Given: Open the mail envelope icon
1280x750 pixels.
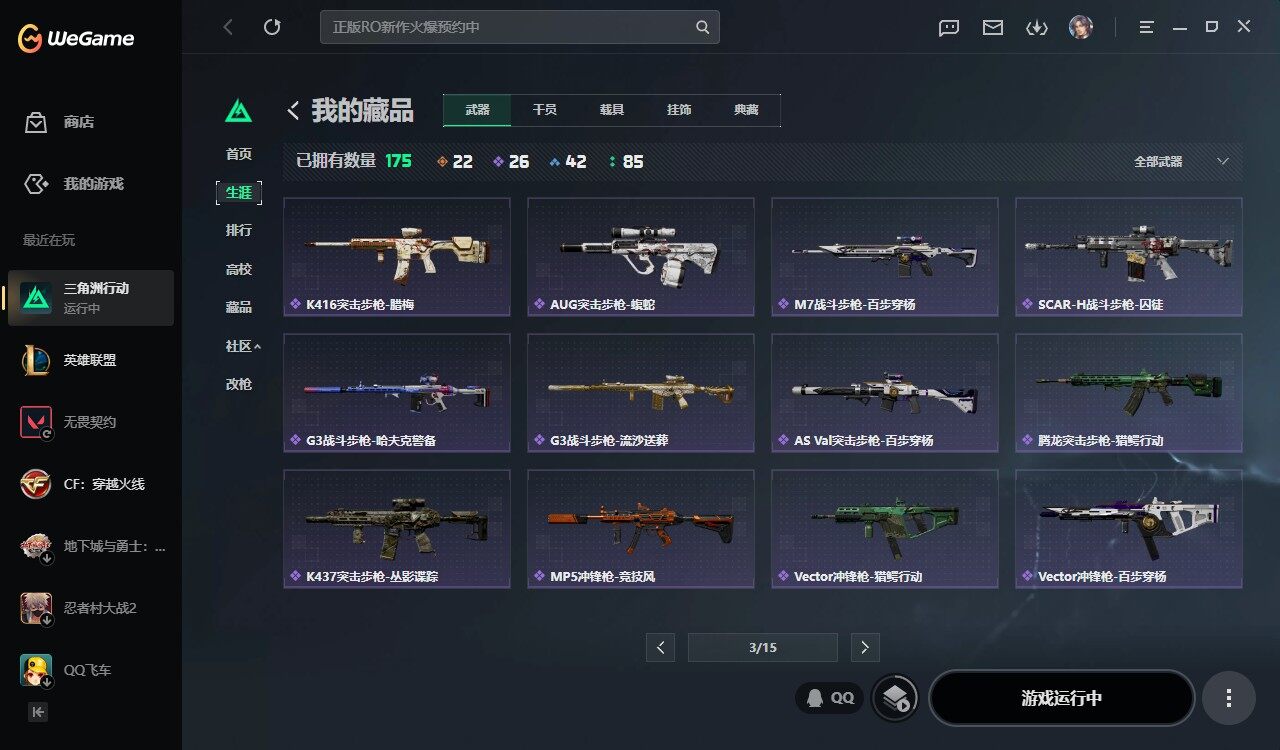Looking at the screenshot, I should coord(993,28).
